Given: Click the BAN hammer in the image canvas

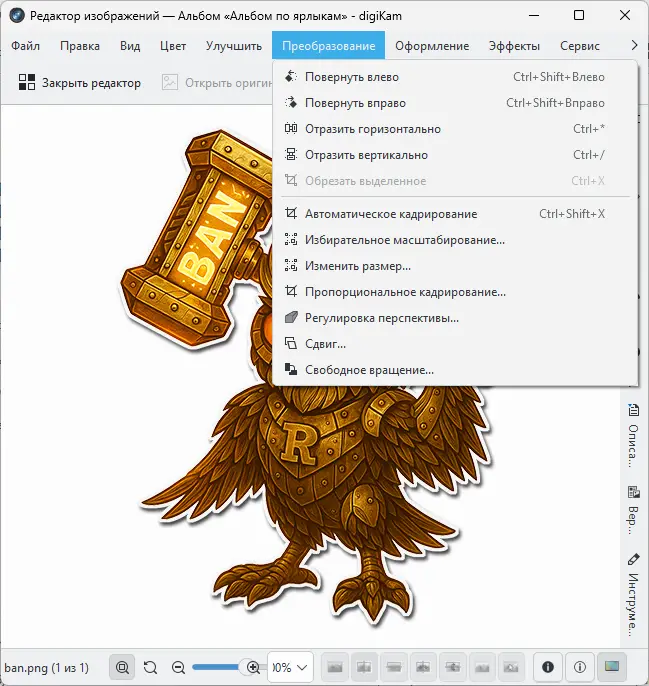Looking at the screenshot, I should (195, 238).
